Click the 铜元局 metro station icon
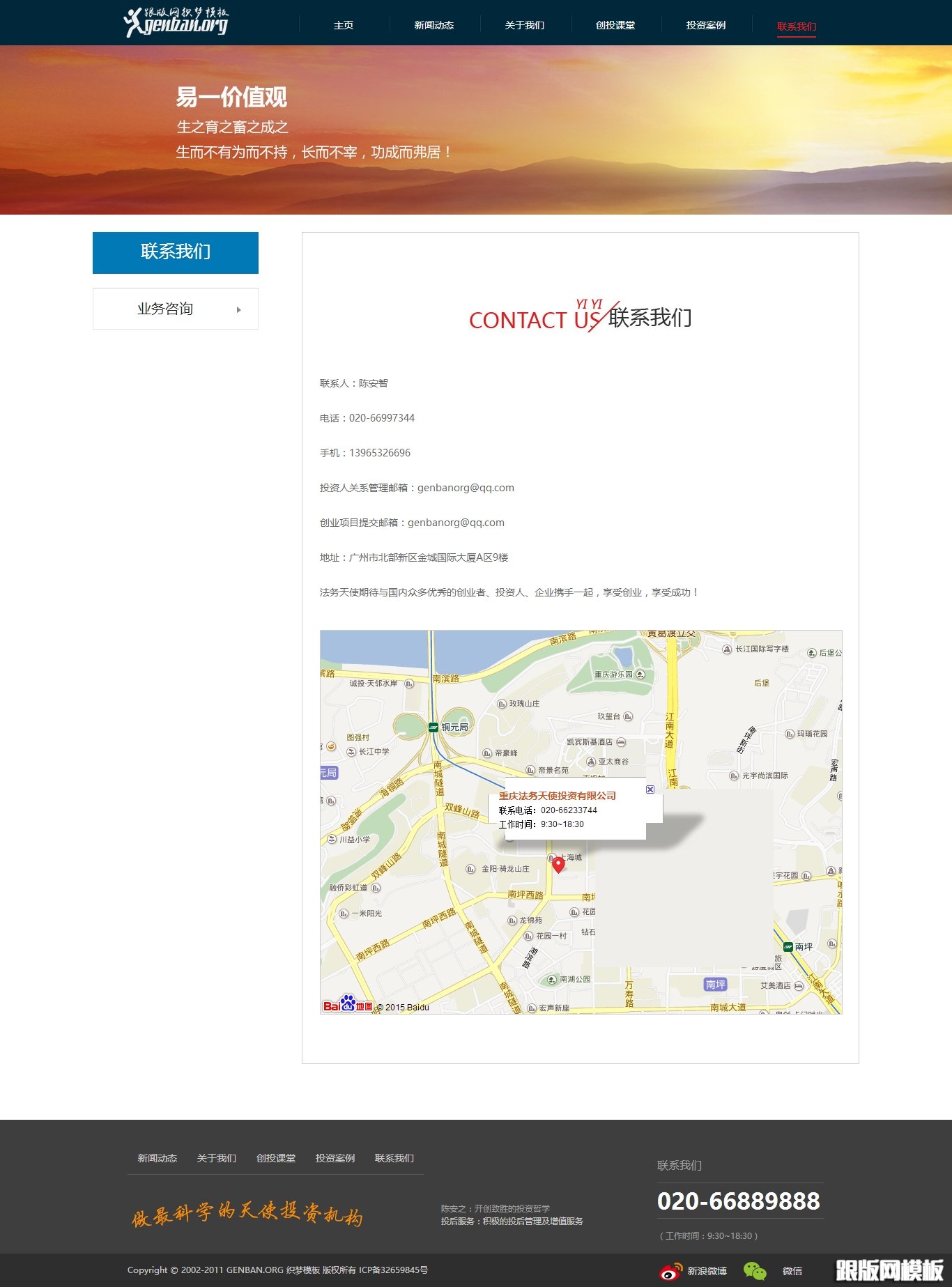Image resolution: width=952 pixels, height=1287 pixels. [x=433, y=727]
